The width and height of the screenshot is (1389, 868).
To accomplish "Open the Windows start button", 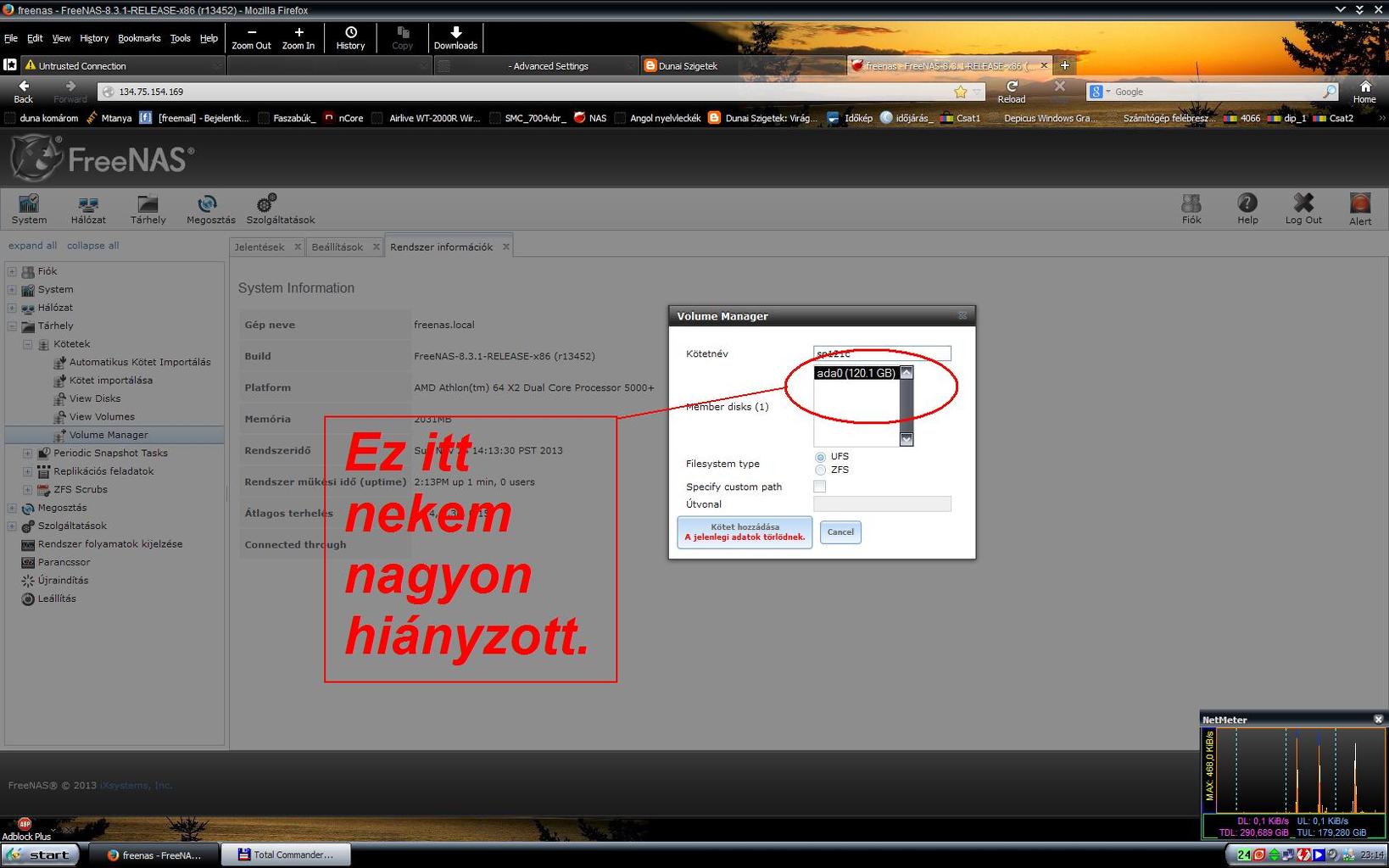I will click(x=41, y=854).
